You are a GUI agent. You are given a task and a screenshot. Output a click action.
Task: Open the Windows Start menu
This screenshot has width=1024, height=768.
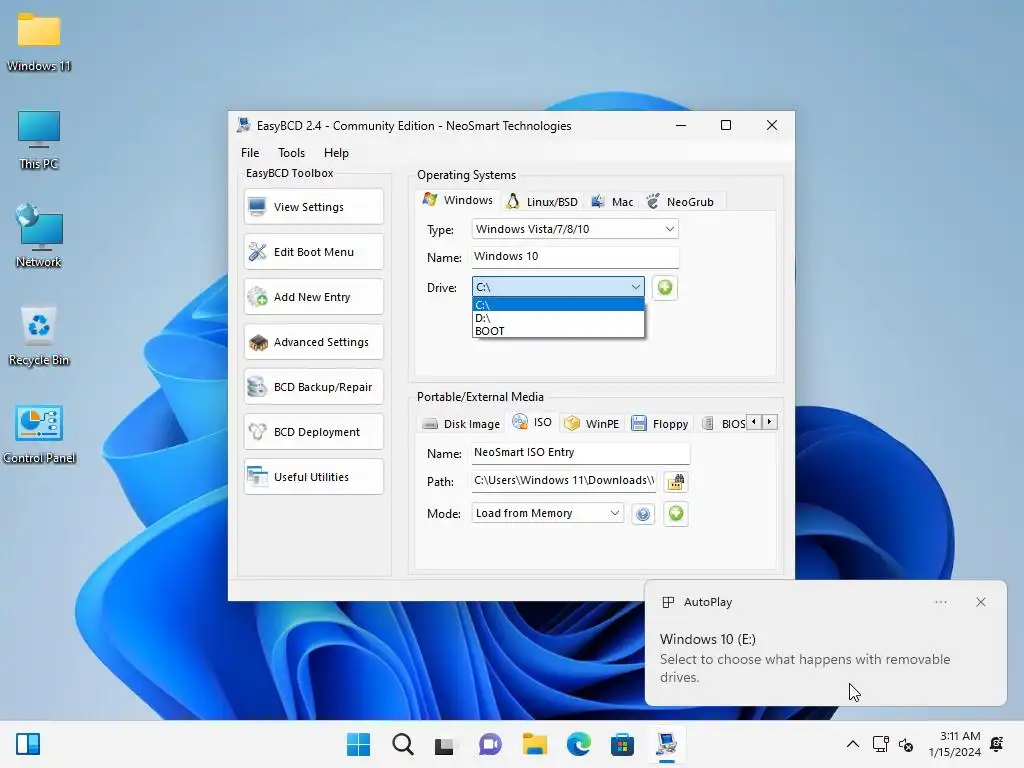pos(359,744)
